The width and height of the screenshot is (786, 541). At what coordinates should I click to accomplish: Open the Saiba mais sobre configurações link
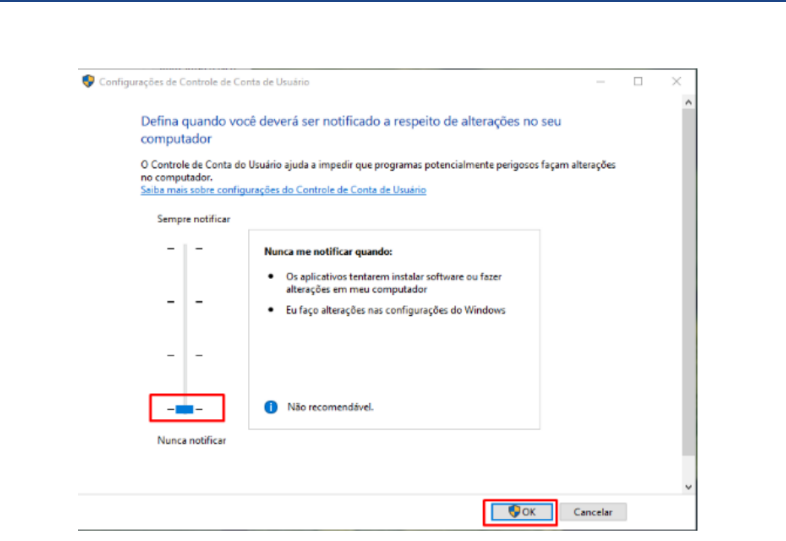282,190
